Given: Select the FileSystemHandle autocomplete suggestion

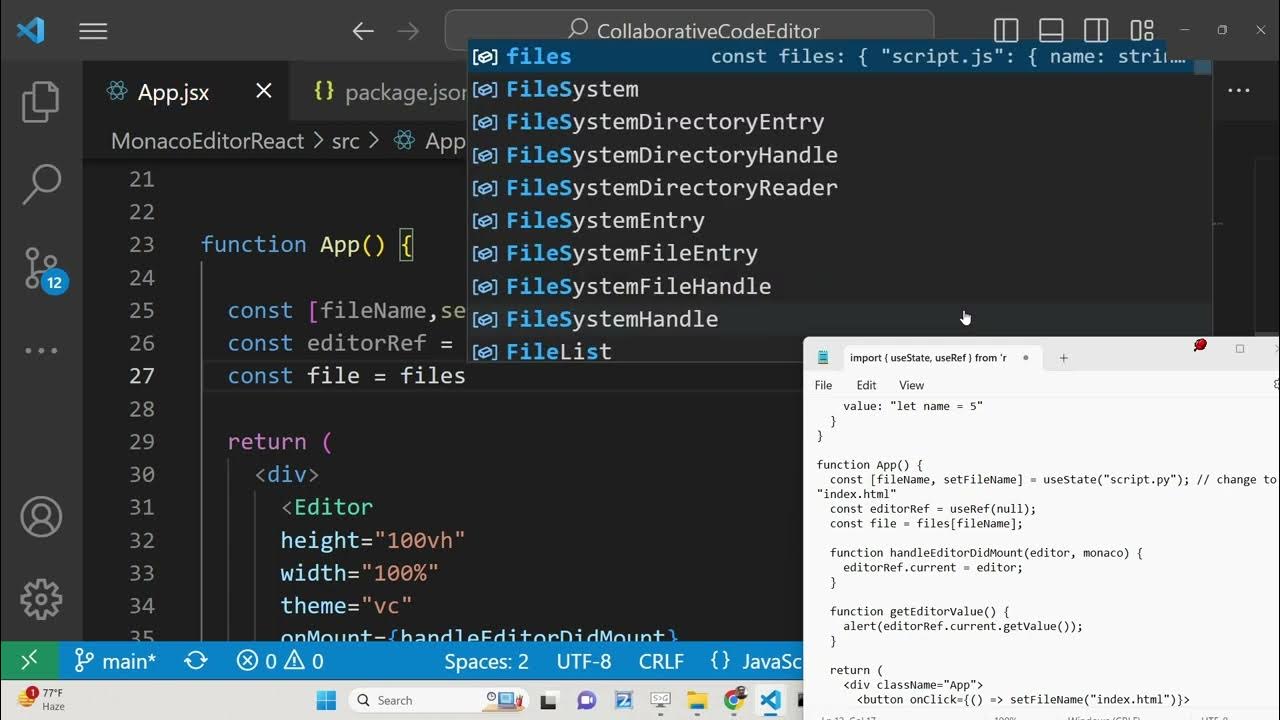Looking at the screenshot, I should click(611, 319).
